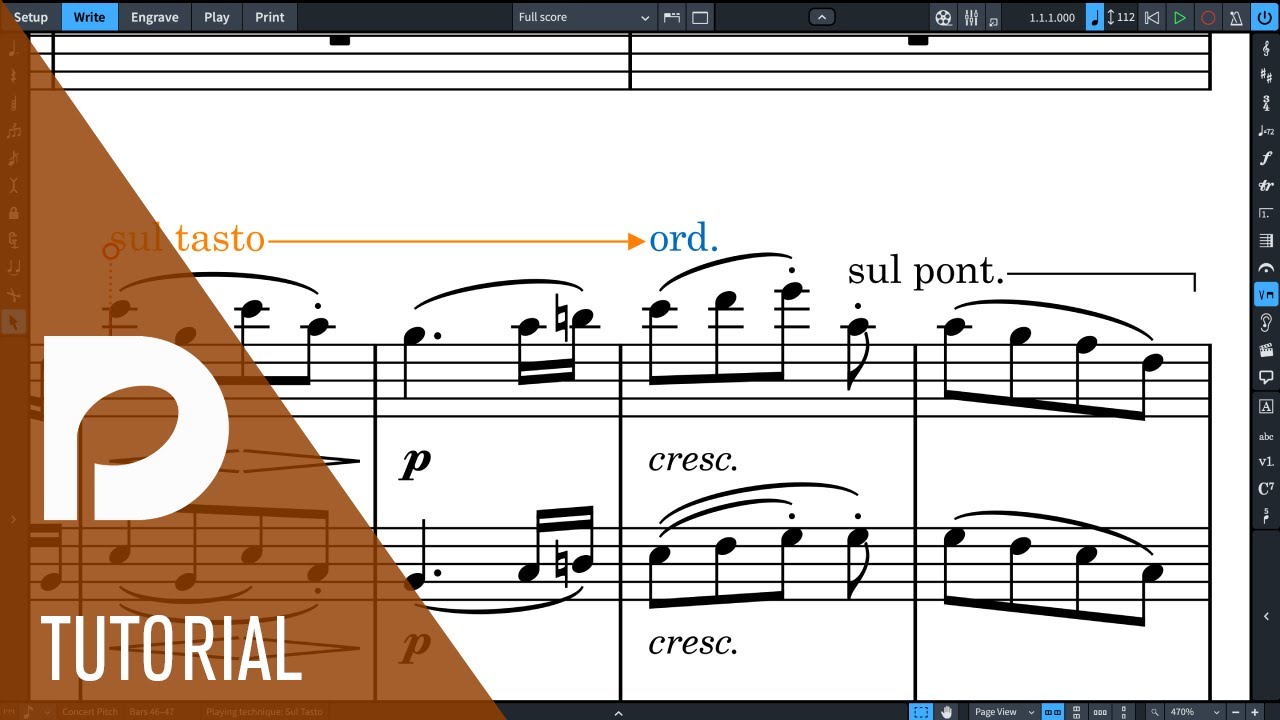Screen dimensions: 1280x720
Task: Click the abc Text icon
Action: (x=1266, y=436)
